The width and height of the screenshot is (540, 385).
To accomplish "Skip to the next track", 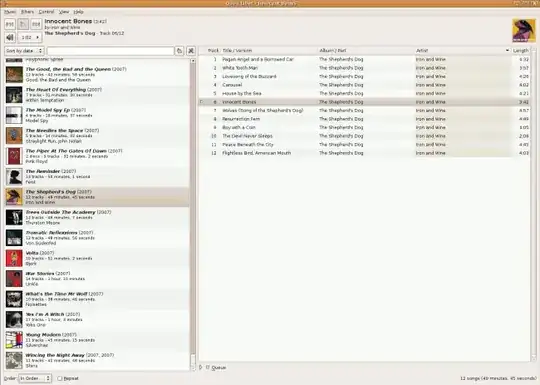I will pos(36,24).
